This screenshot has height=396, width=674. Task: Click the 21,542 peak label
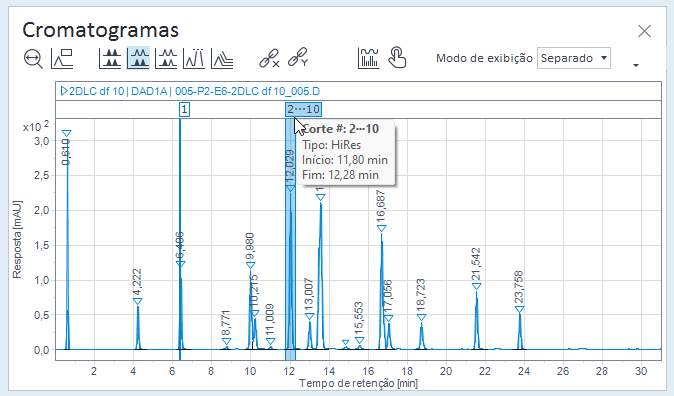click(476, 264)
